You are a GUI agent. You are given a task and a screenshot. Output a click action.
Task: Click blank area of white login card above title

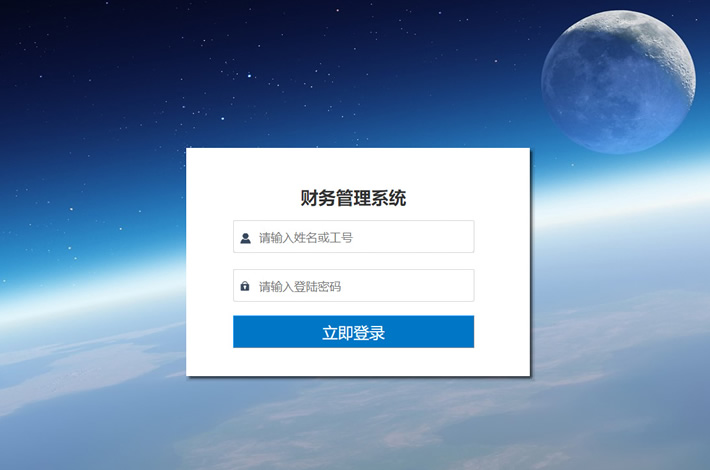(358, 167)
